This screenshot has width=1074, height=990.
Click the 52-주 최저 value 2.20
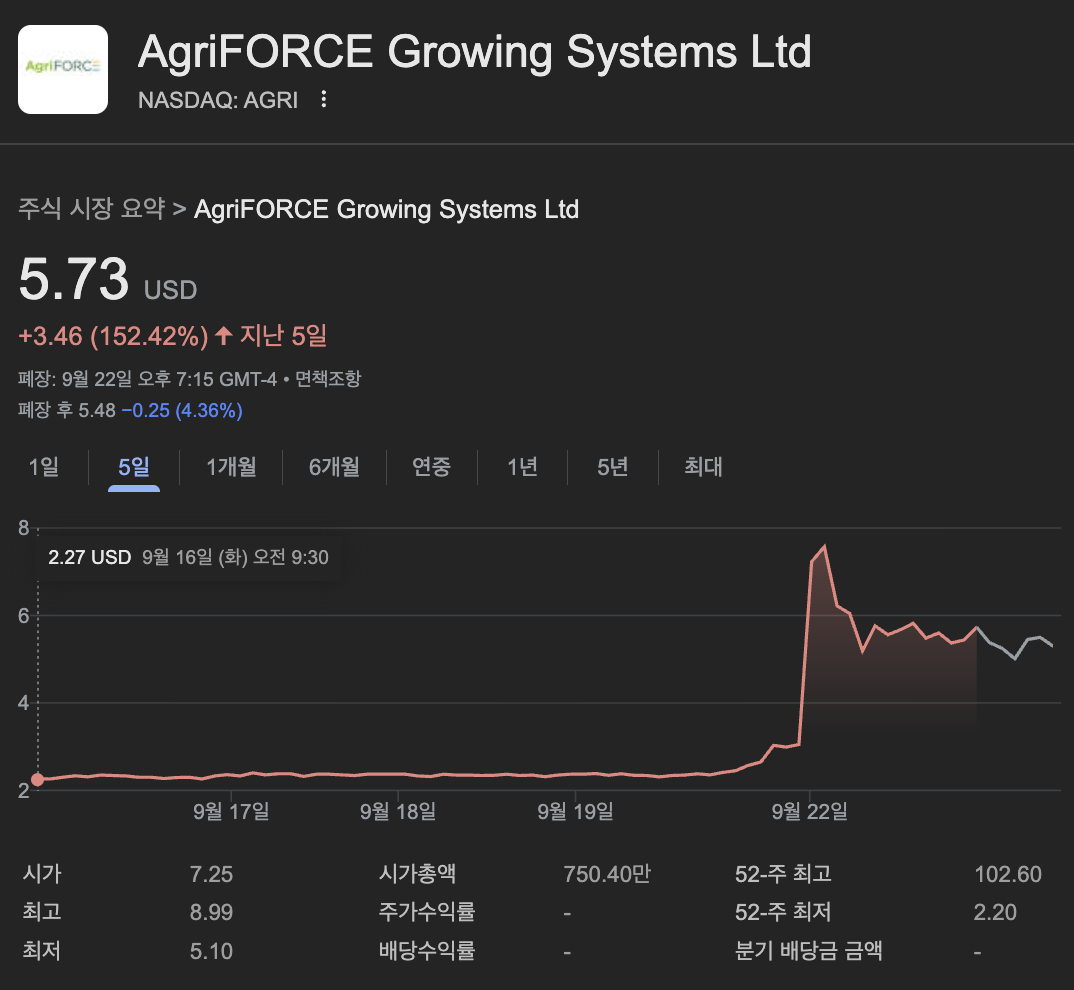pos(995,913)
